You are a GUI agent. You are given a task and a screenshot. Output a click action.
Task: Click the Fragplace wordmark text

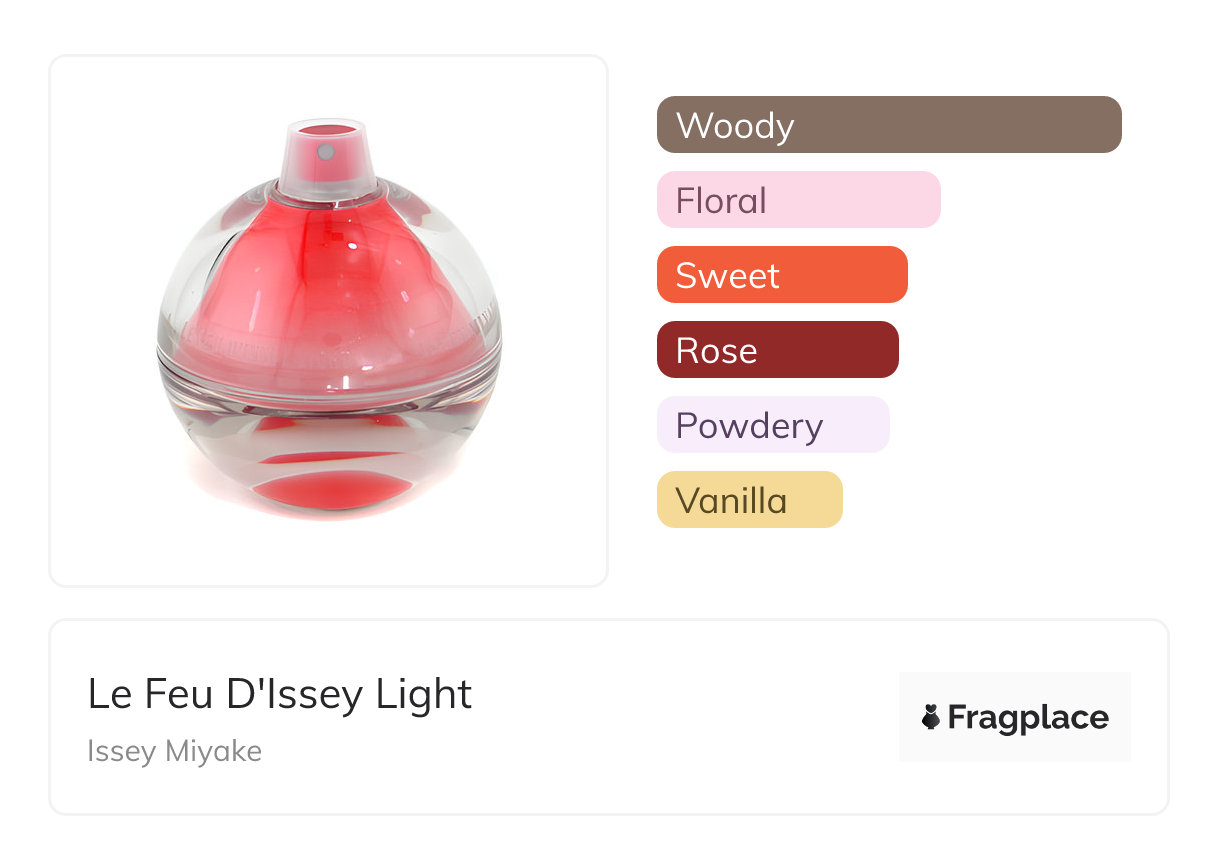pyautogui.click(x=1028, y=717)
